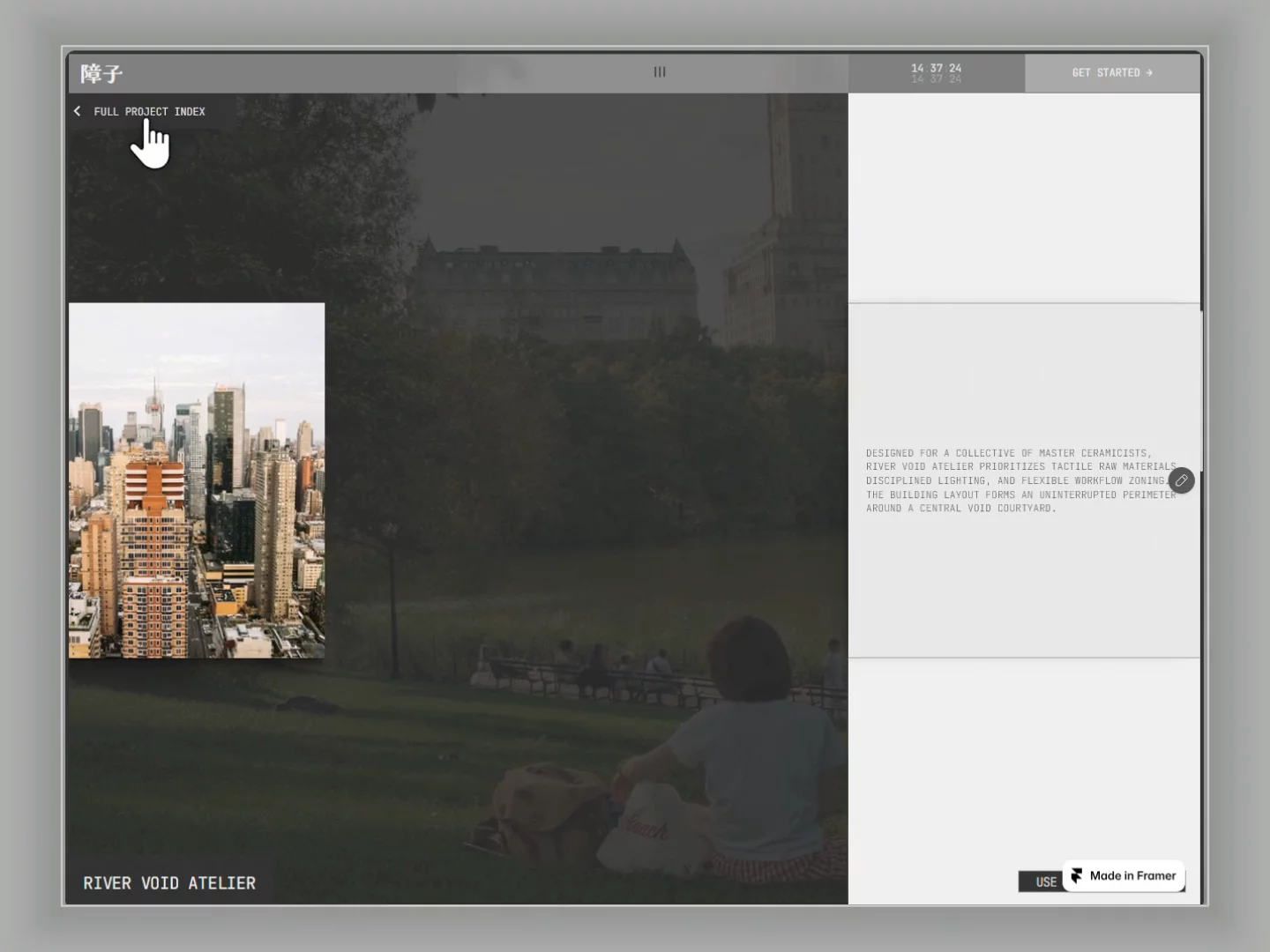The height and width of the screenshot is (952, 1270).
Task: Click the round pencil edit icon
Action: (1181, 480)
